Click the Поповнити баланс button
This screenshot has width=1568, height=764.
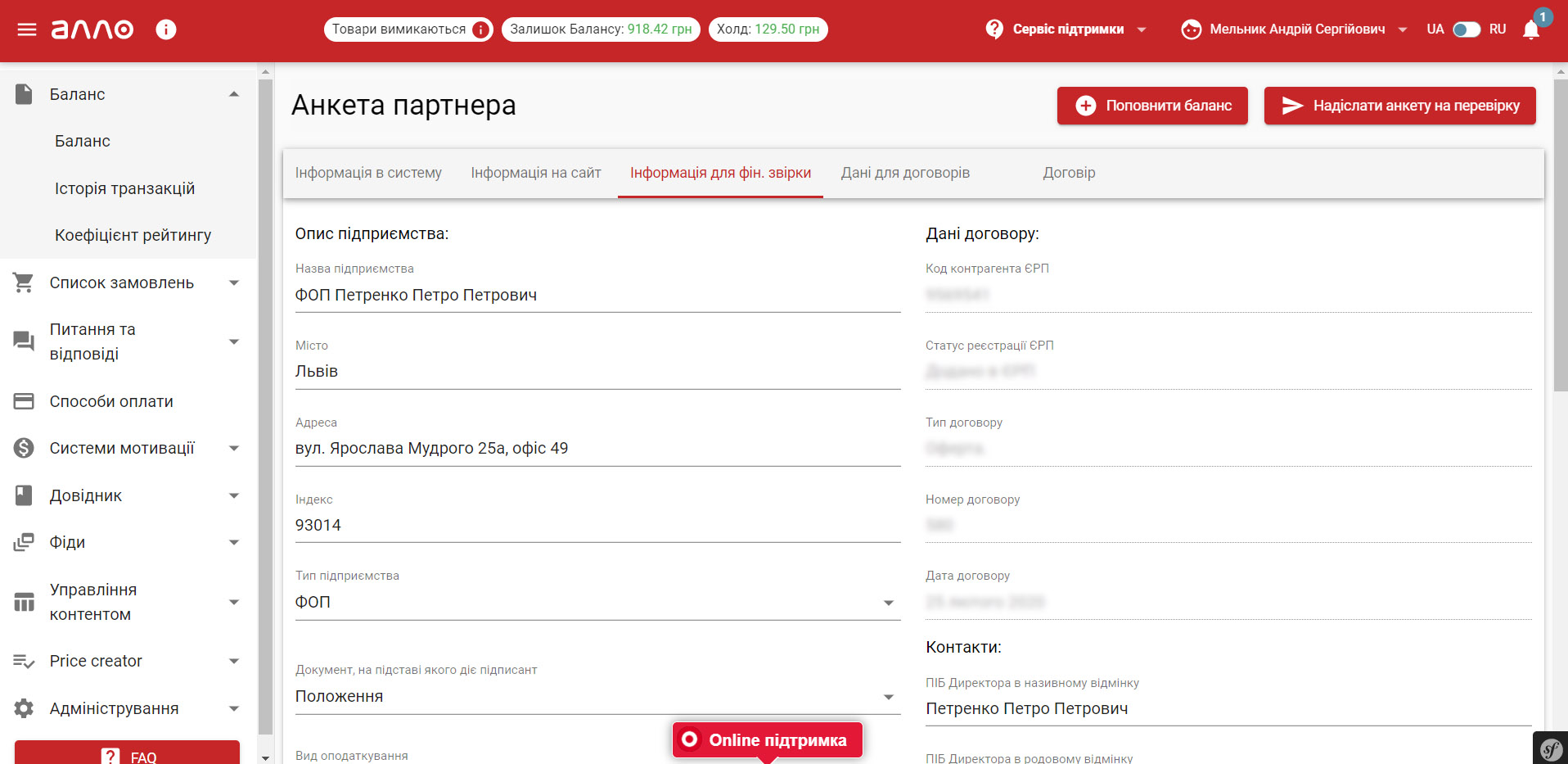[1151, 106]
